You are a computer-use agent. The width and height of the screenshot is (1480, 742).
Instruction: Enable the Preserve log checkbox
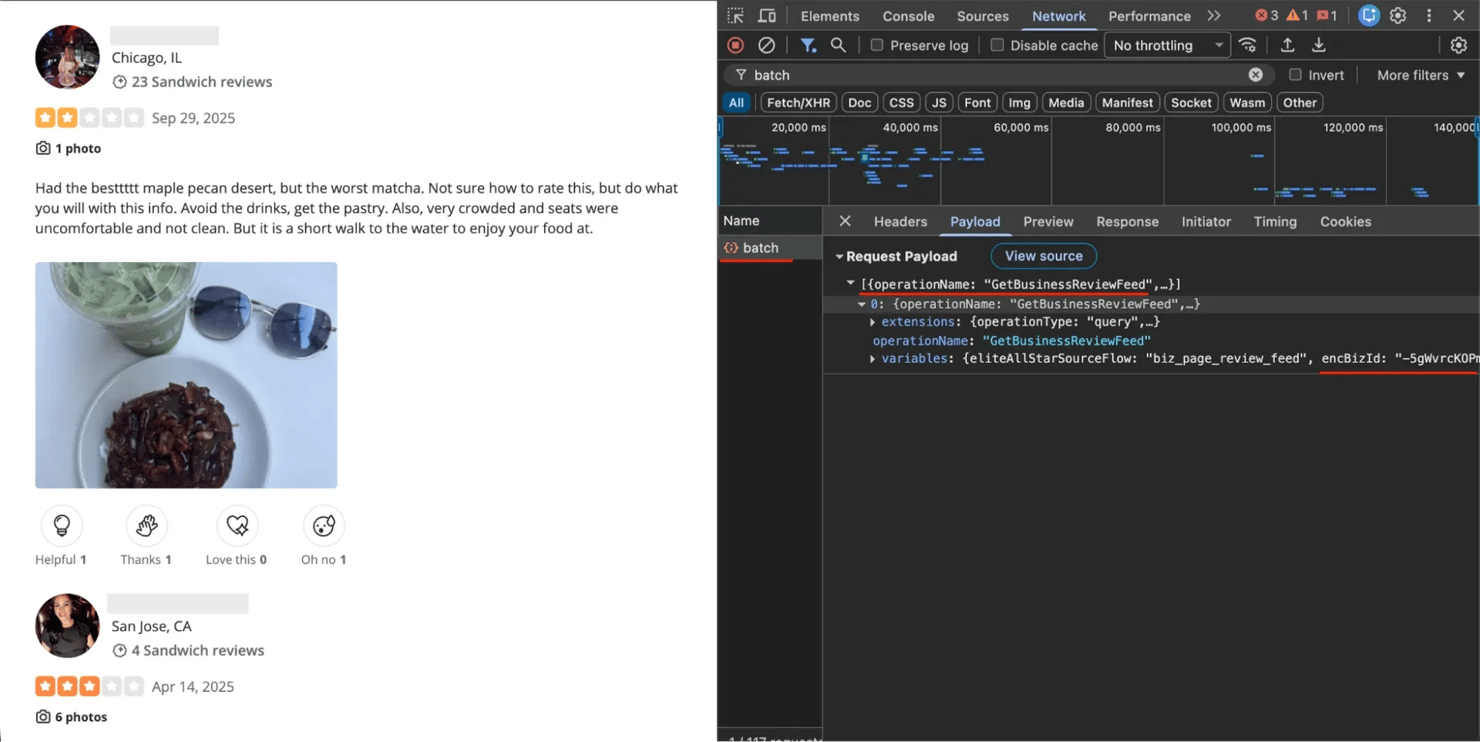877,45
